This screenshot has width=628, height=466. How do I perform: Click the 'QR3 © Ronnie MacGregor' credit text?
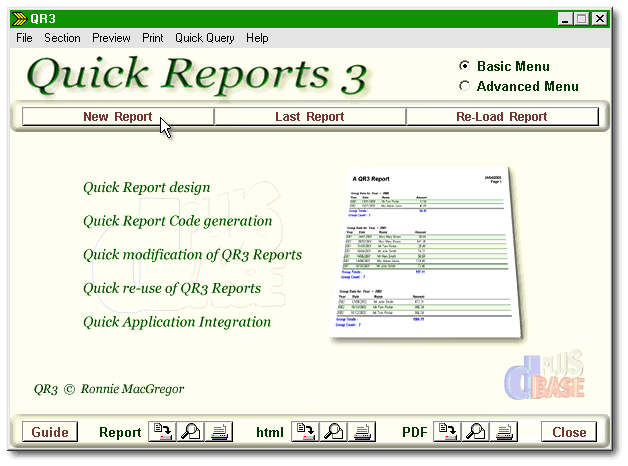109,389
